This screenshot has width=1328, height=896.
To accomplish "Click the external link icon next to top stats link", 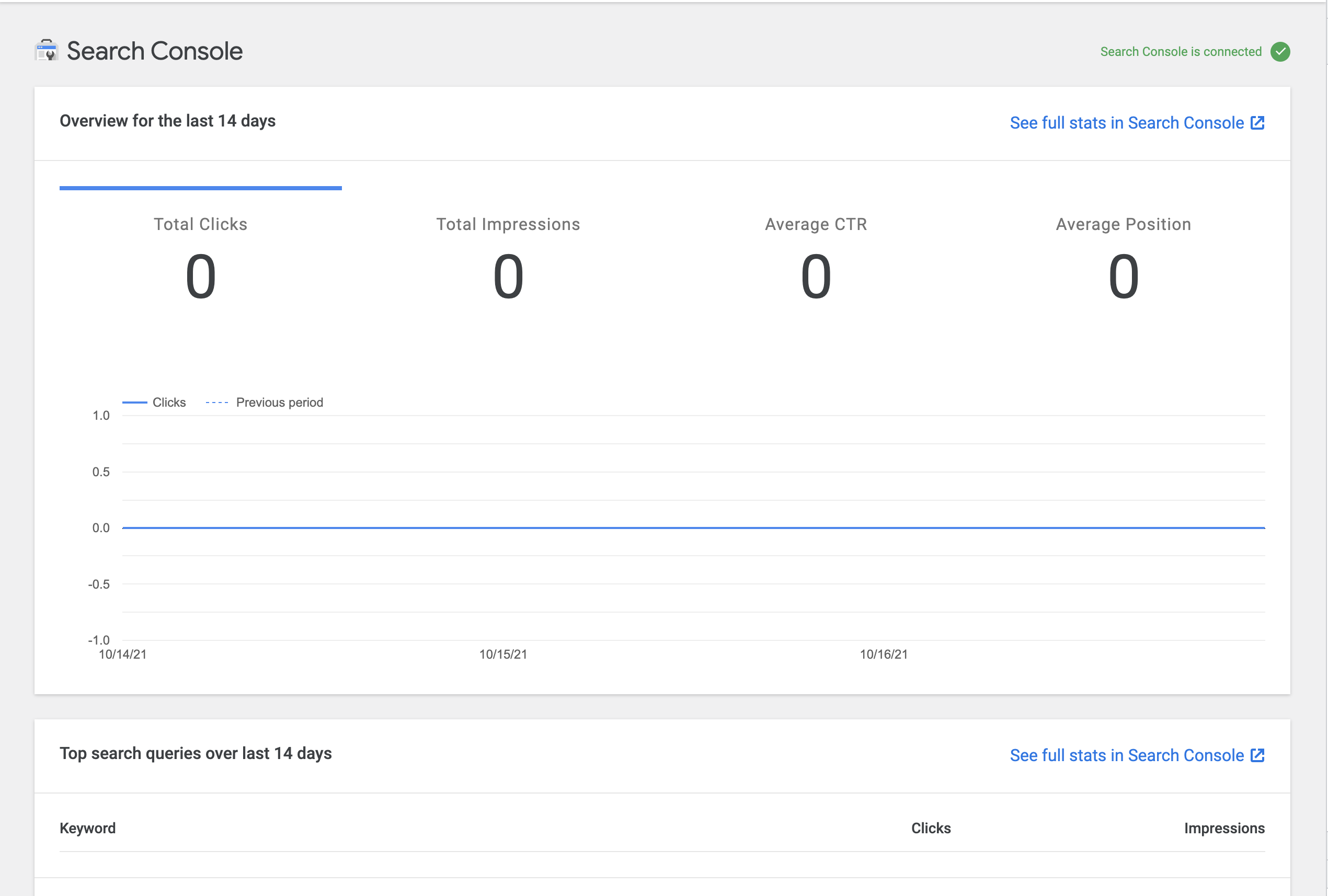I will [x=1258, y=122].
